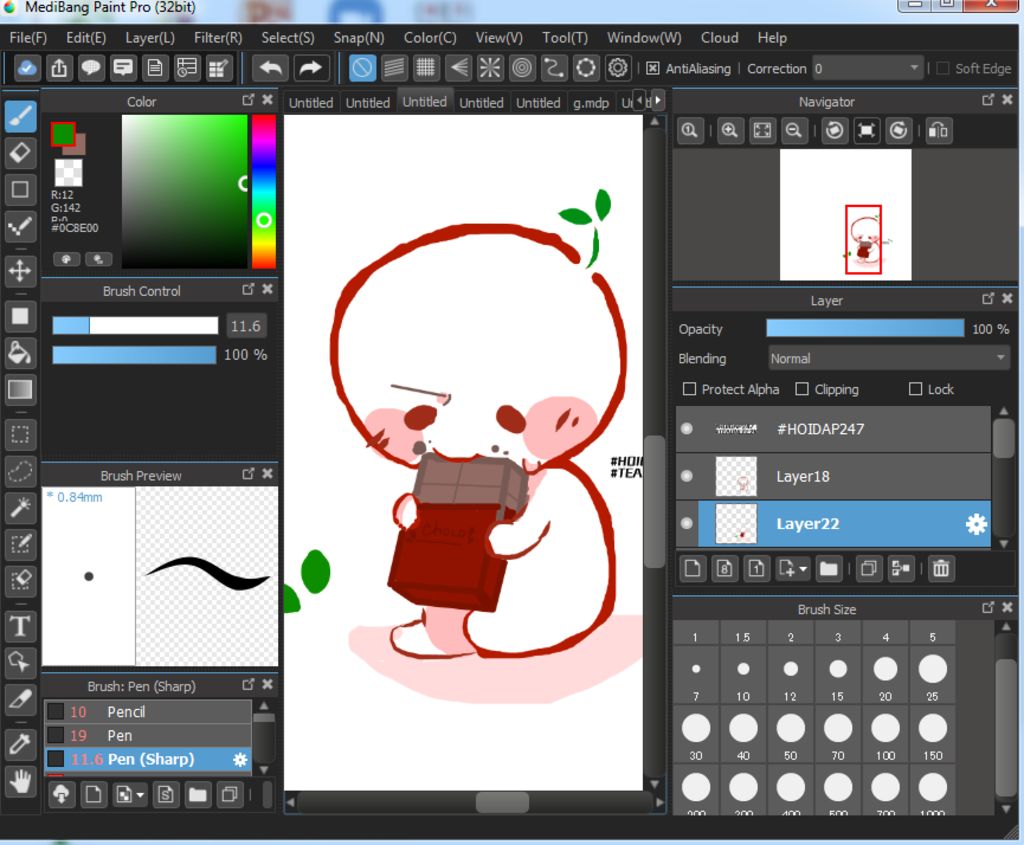Open Pen (Sharp) brush settings gear

click(x=240, y=759)
